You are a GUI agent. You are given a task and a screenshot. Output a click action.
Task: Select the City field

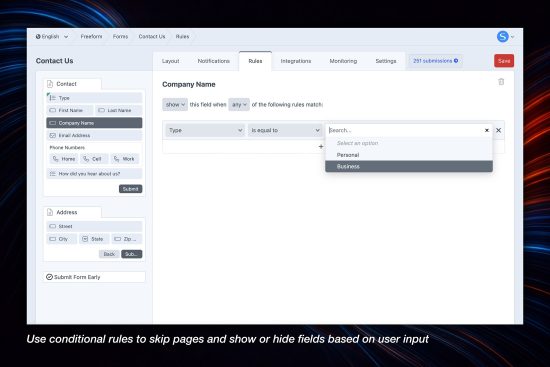click(62, 239)
